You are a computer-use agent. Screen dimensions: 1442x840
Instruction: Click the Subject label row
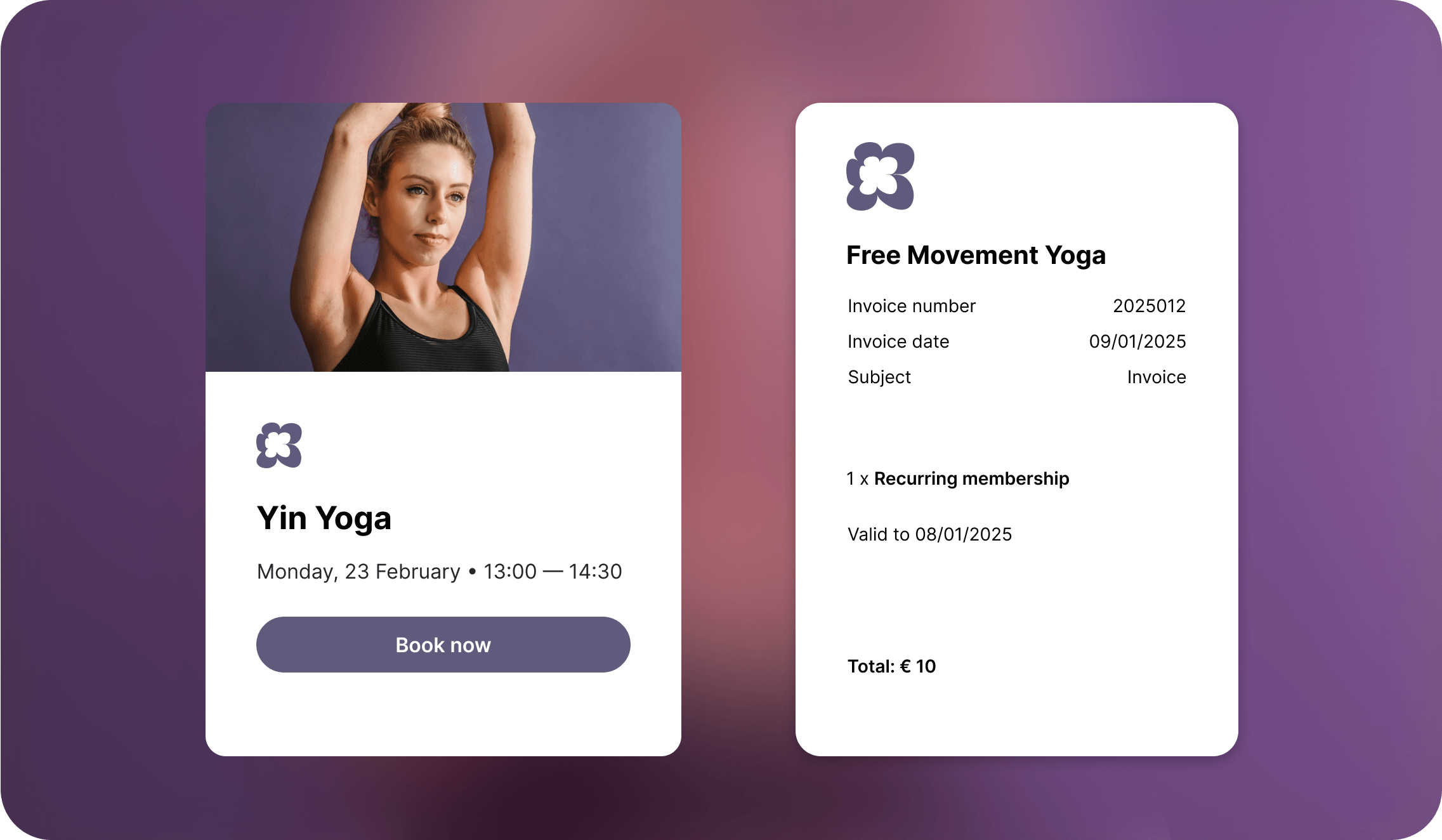pyautogui.click(x=1017, y=377)
